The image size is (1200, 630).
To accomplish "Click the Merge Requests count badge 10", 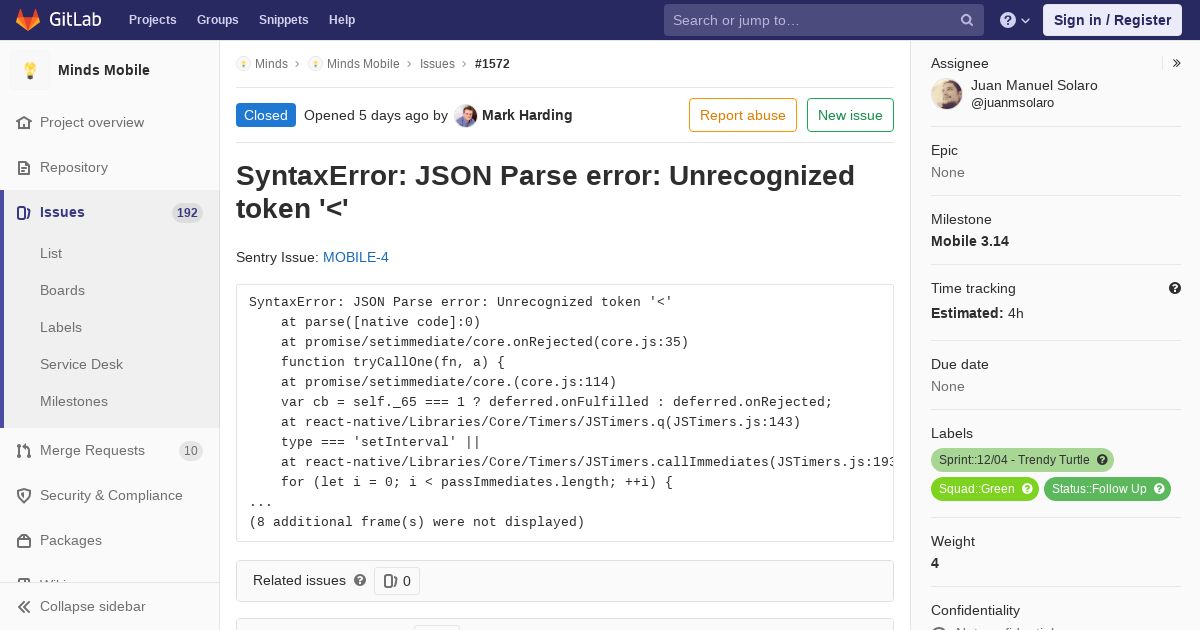I will click(190, 450).
